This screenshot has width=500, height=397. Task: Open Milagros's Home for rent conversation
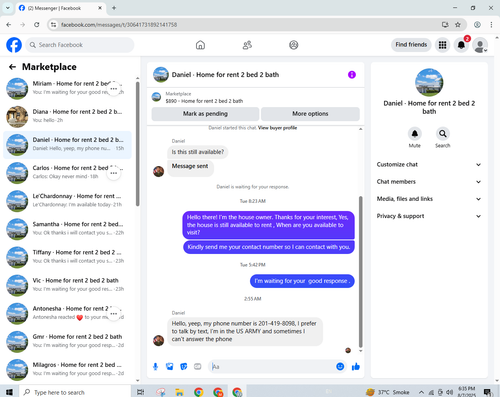point(67,369)
